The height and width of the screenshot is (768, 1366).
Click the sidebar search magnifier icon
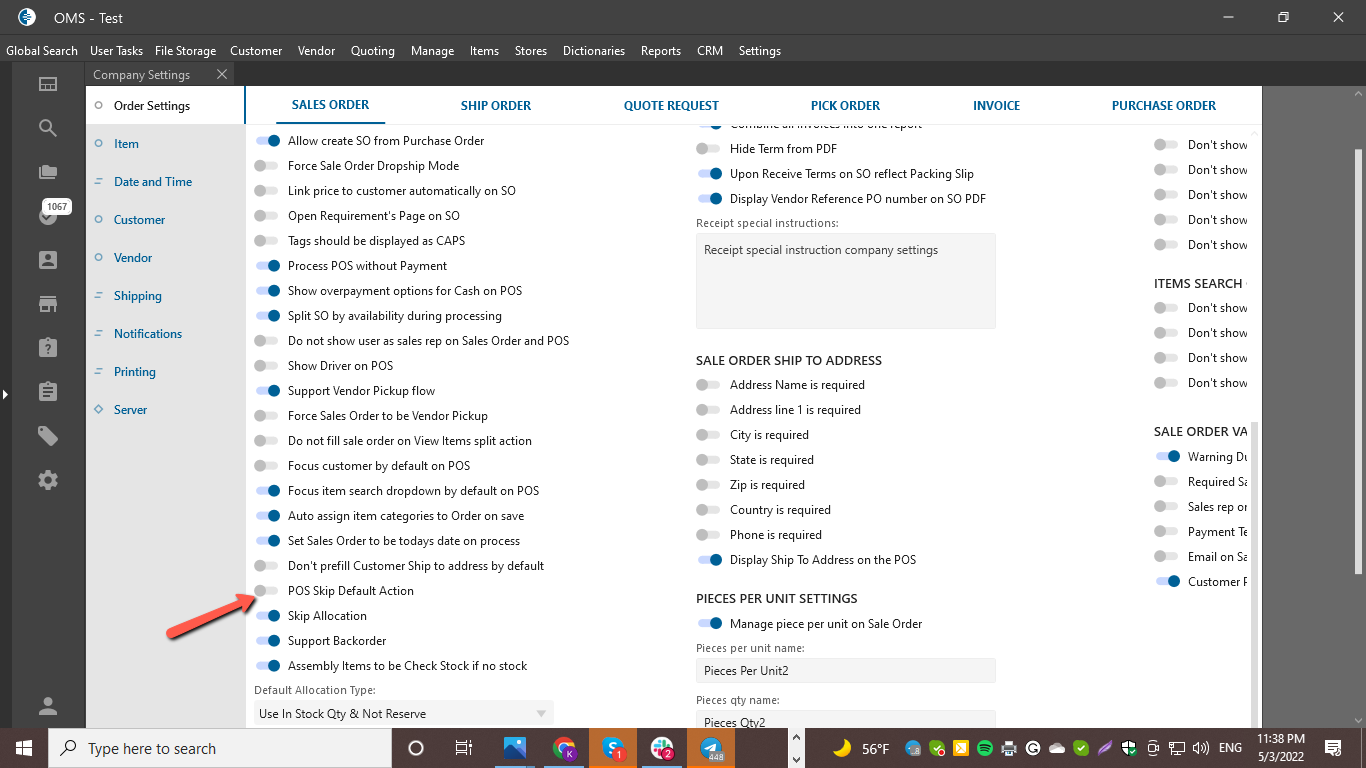tap(47, 128)
